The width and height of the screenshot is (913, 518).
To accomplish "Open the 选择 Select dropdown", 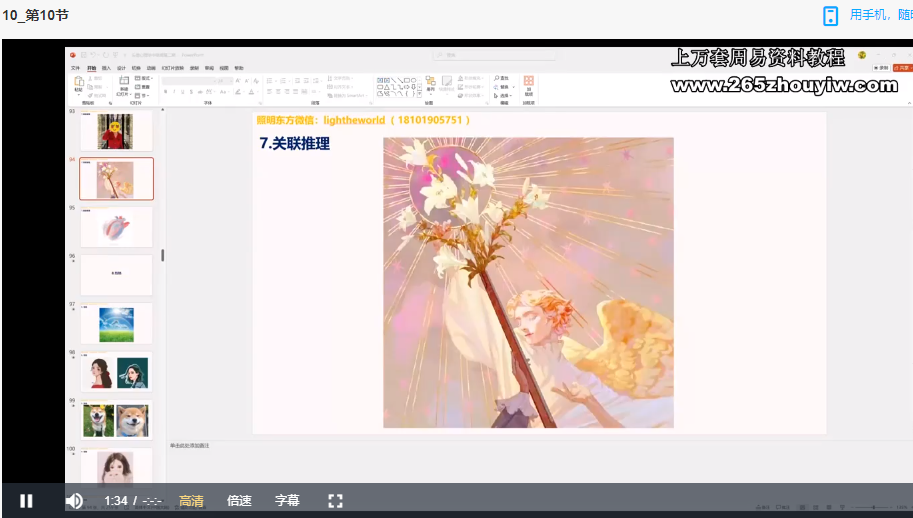I will (502, 95).
